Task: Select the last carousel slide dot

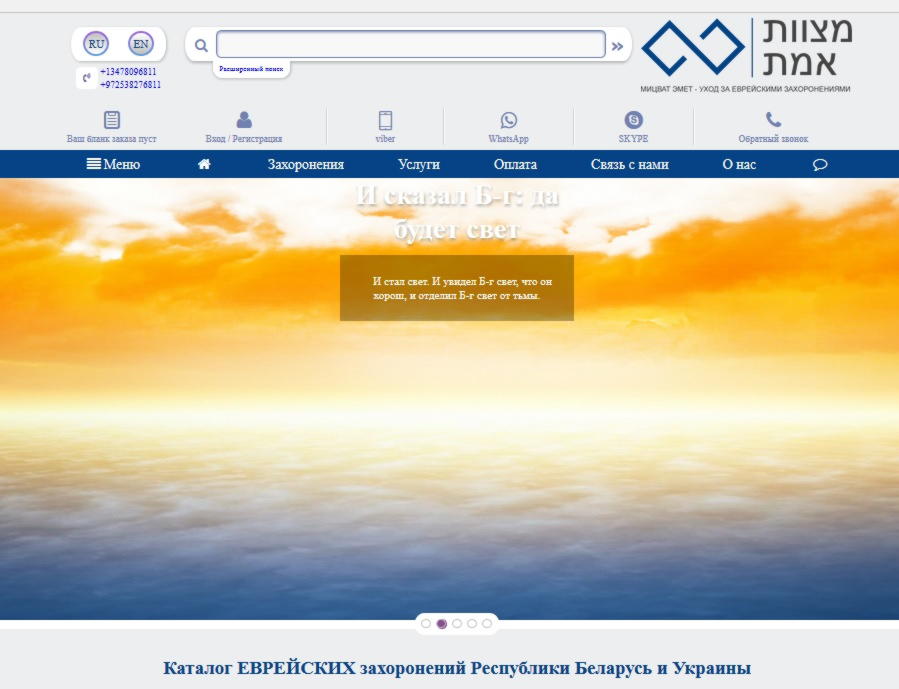Action: [x=487, y=623]
